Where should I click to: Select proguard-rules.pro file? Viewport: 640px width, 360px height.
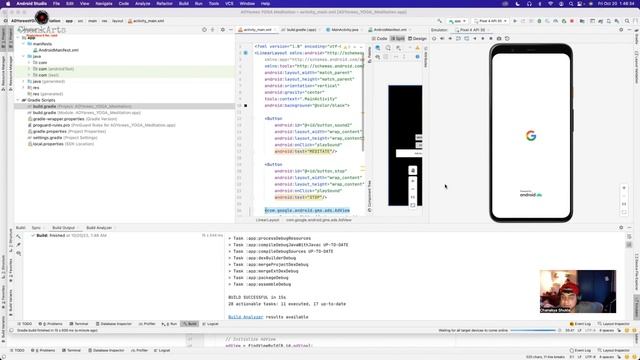tap(101, 125)
